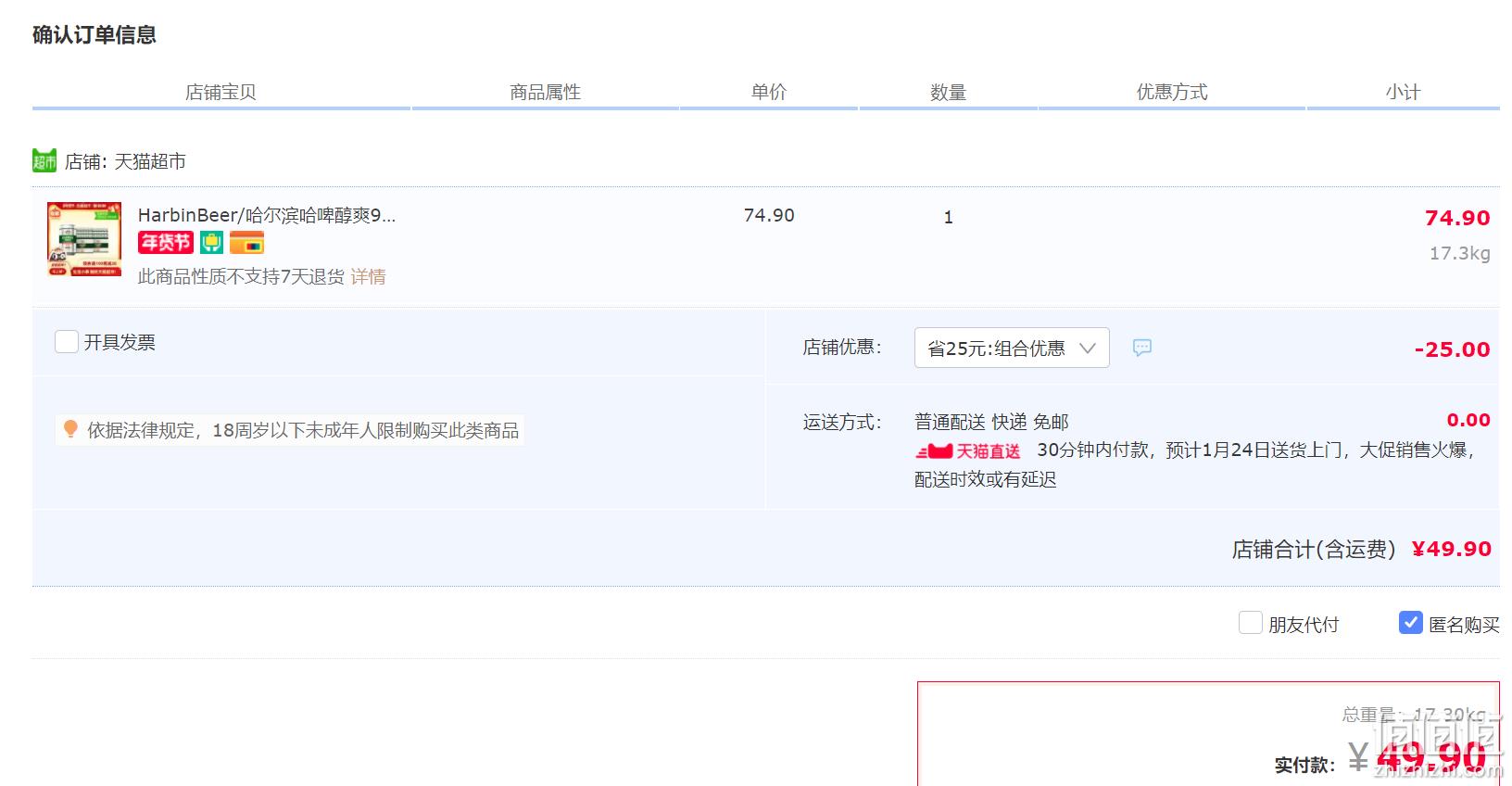Screen dimensions: 1512x786
Task: Click the 运送方式 label
Action: 842,422
